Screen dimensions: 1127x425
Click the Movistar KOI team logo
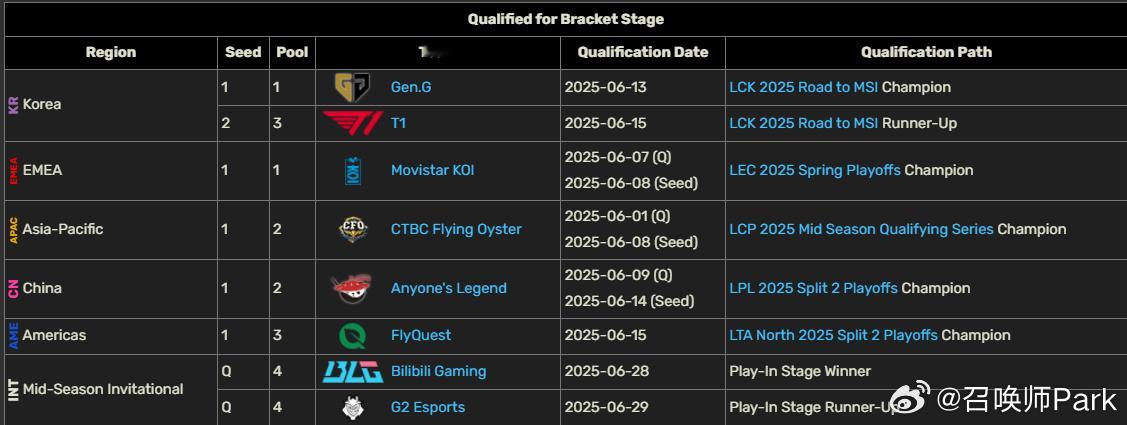(x=352, y=170)
